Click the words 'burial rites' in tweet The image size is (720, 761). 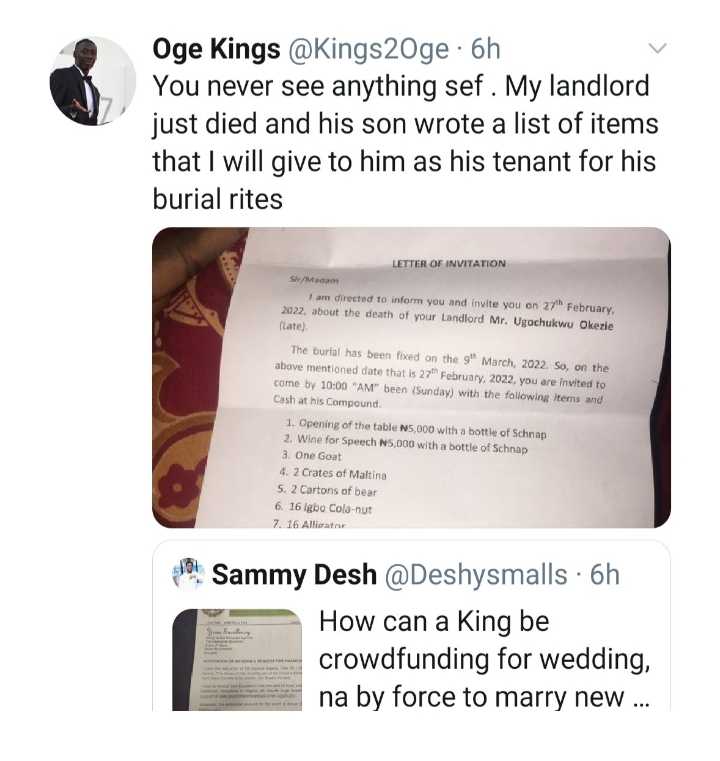(217, 198)
